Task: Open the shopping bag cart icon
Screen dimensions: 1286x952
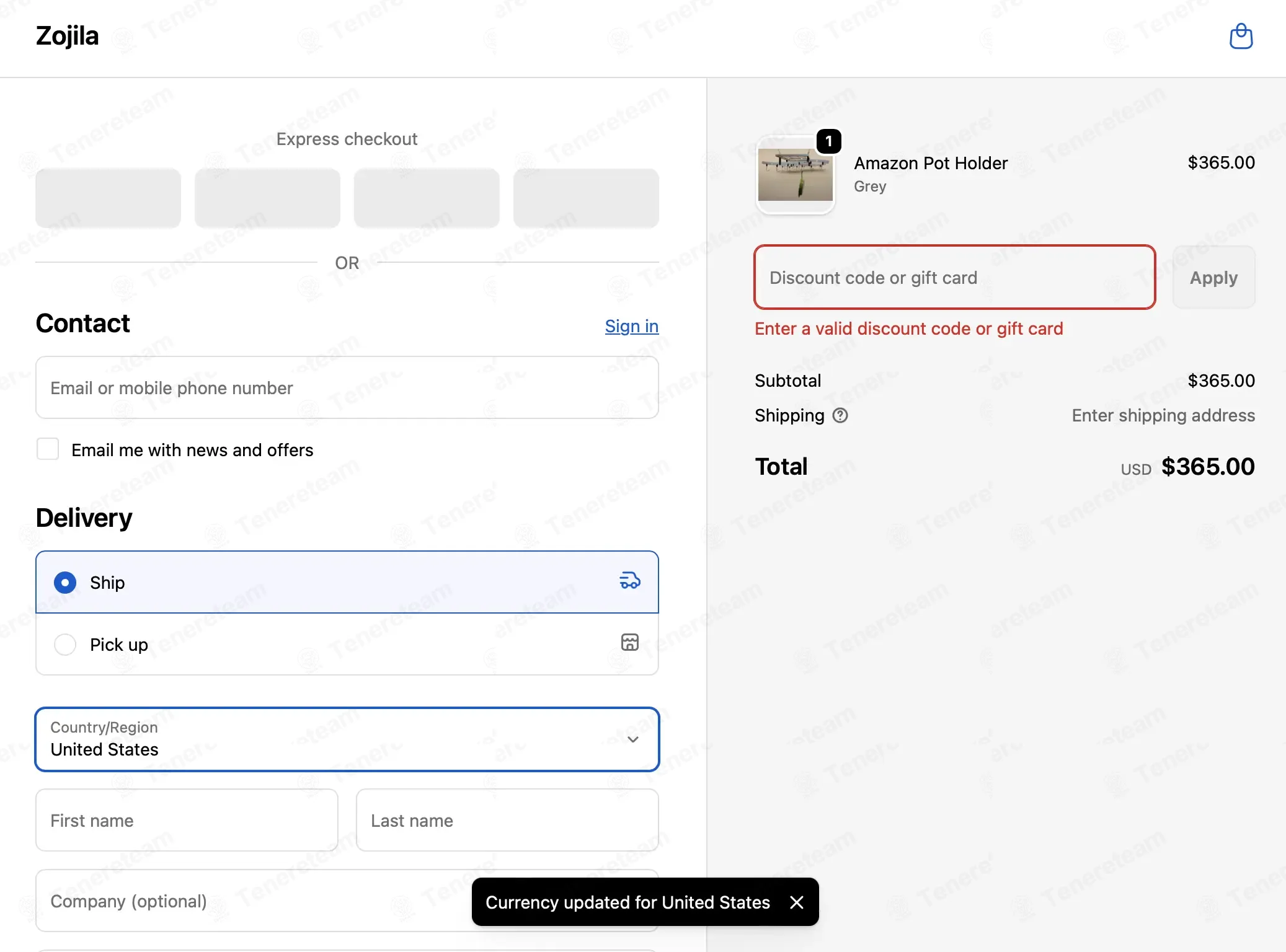Action: coord(1241,37)
